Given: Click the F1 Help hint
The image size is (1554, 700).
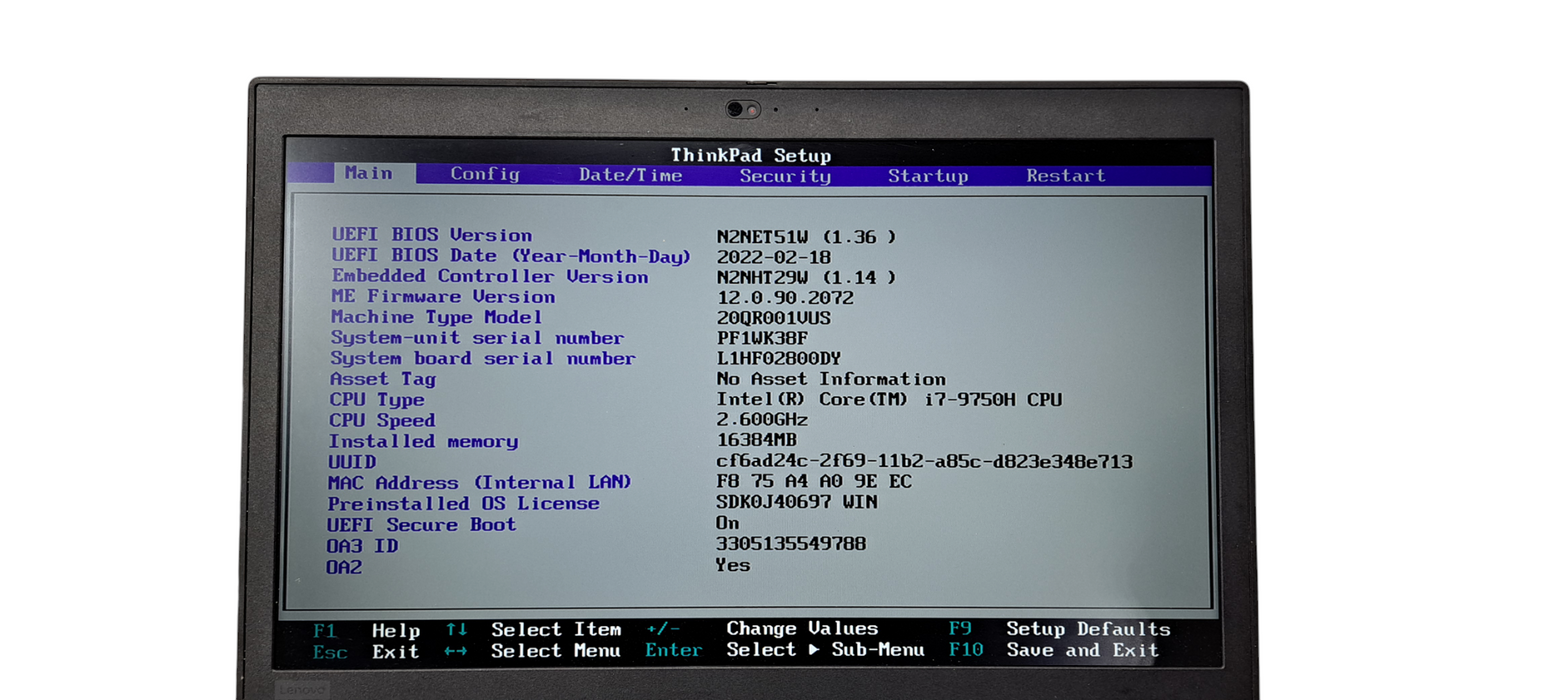Looking at the screenshot, I should point(367,631).
